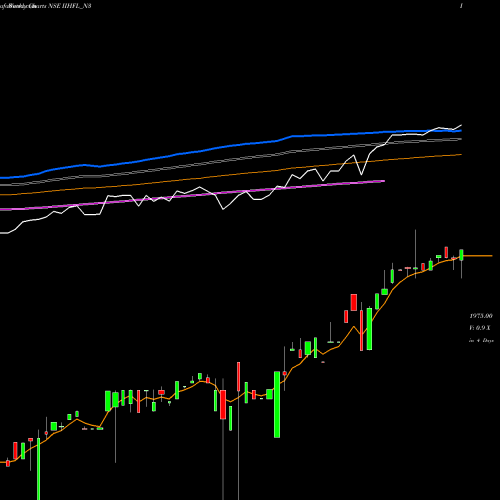500x500 pixels.
Task: Click the chart title ending 'NSE IIHFL_N3'
Action: (46, 6)
